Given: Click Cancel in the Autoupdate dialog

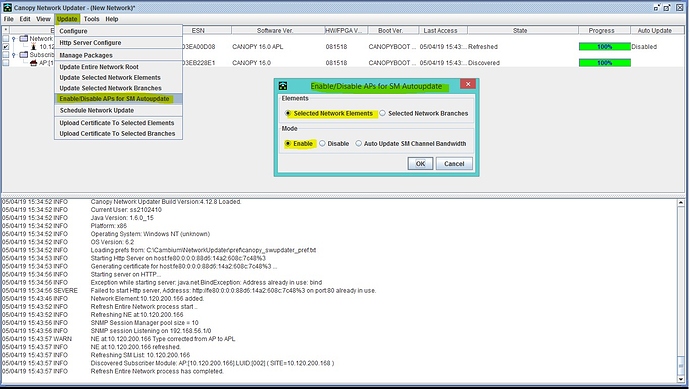Looking at the screenshot, I should 454,164.
